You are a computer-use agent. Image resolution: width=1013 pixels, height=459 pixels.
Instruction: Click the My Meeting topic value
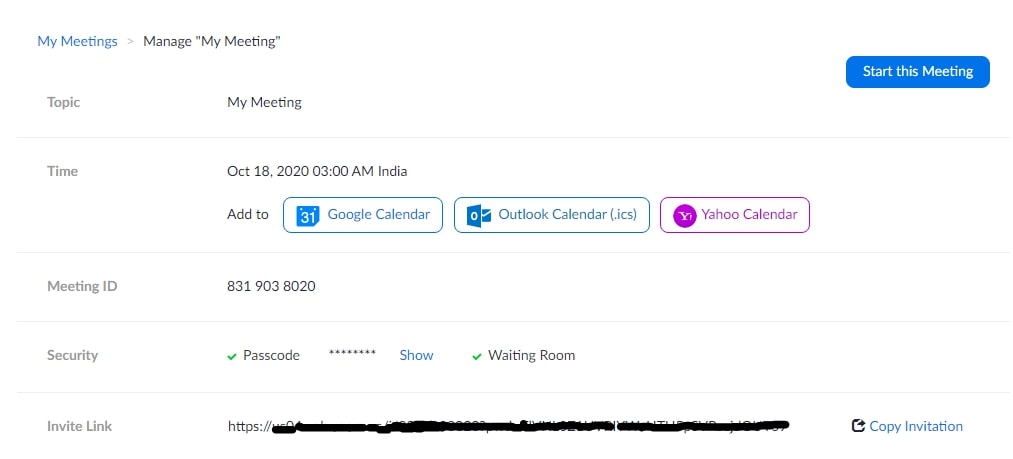click(x=264, y=102)
